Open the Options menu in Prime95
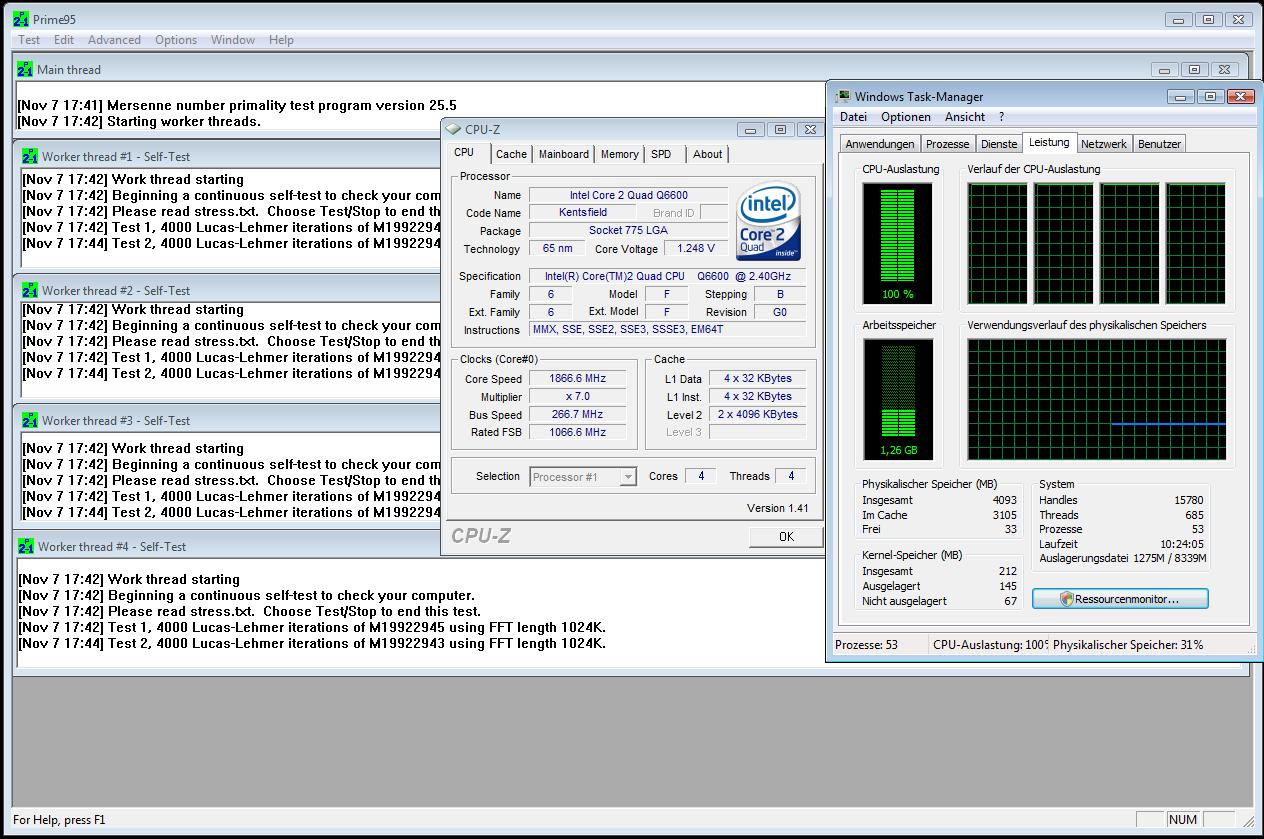The width and height of the screenshot is (1264, 839). pos(176,40)
